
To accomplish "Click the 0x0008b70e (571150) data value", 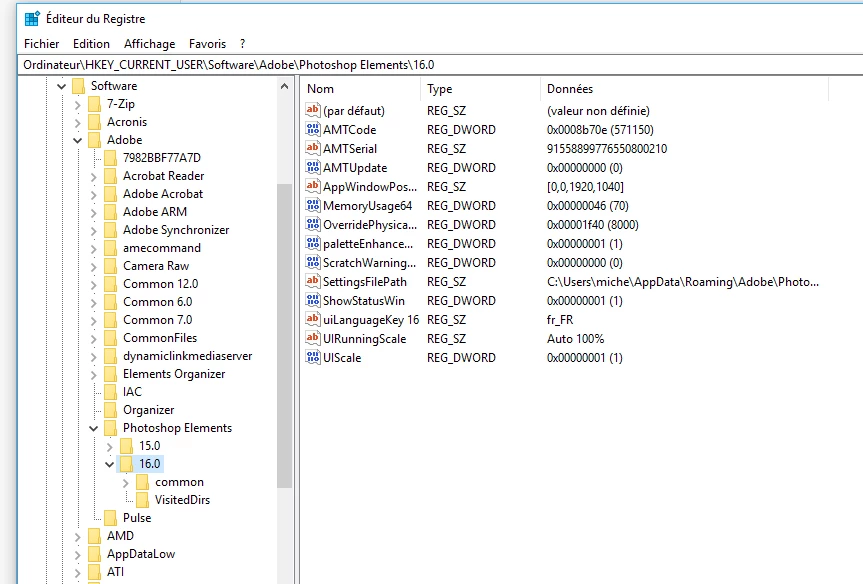I will (600, 130).
